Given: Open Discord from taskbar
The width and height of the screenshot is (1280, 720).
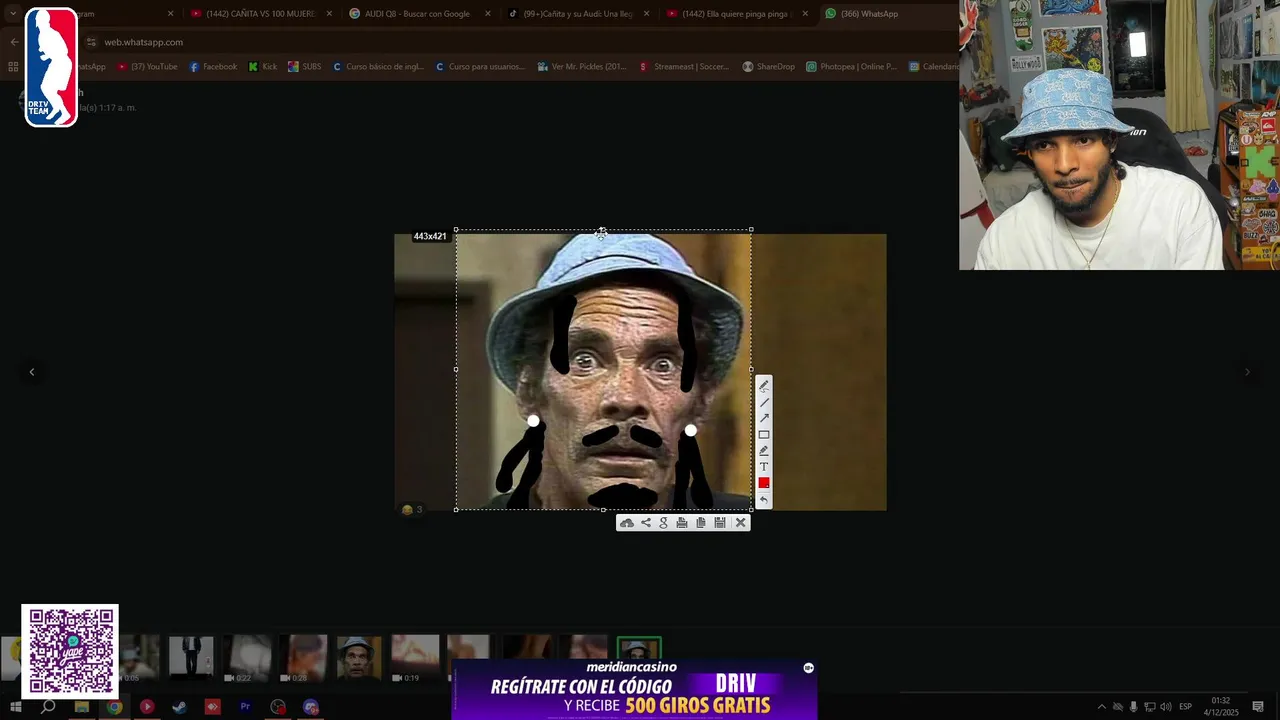Looking at the screenshot, I should [x=310, y=707].
